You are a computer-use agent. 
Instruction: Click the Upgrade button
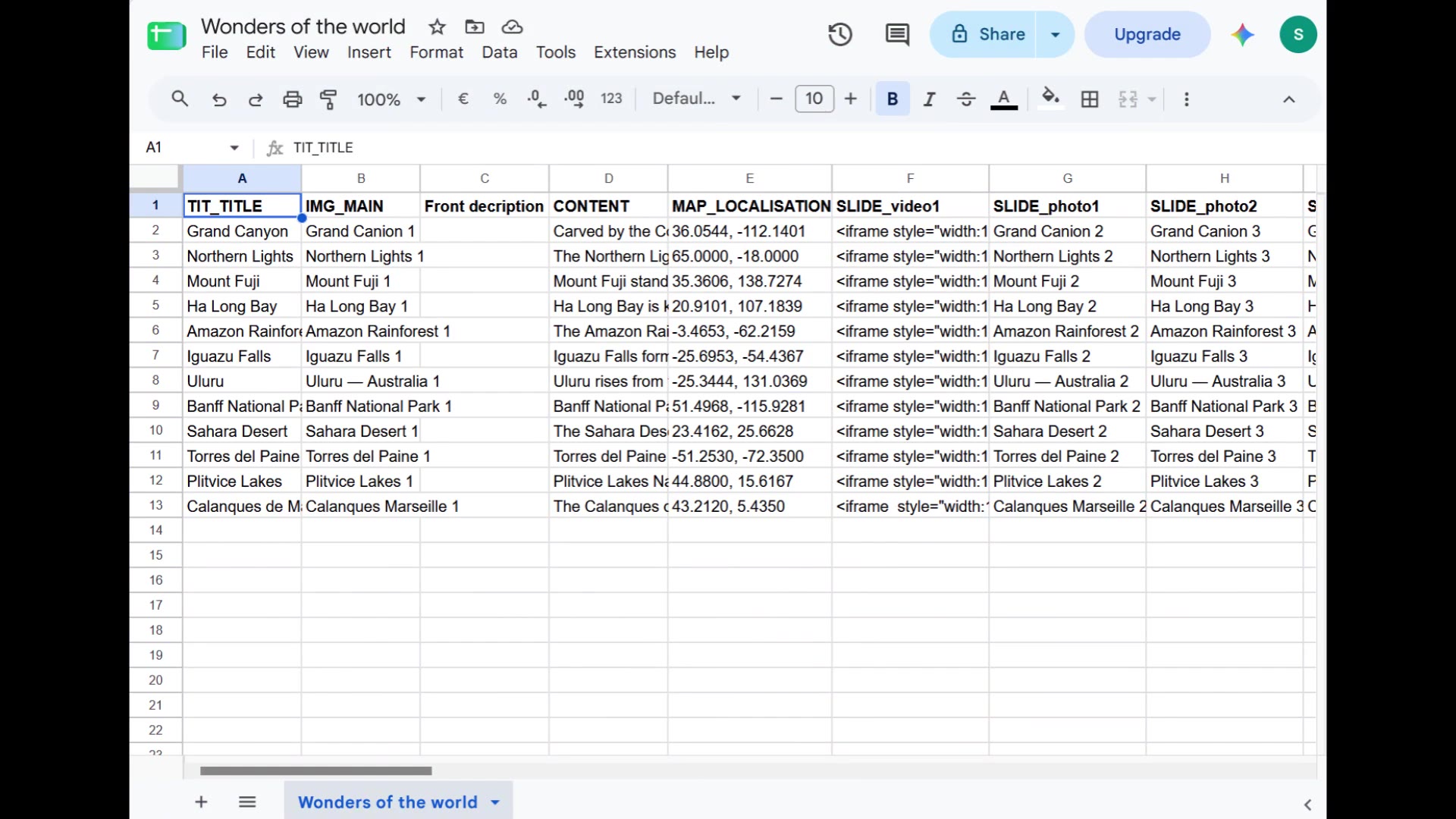pos(1147,34)
